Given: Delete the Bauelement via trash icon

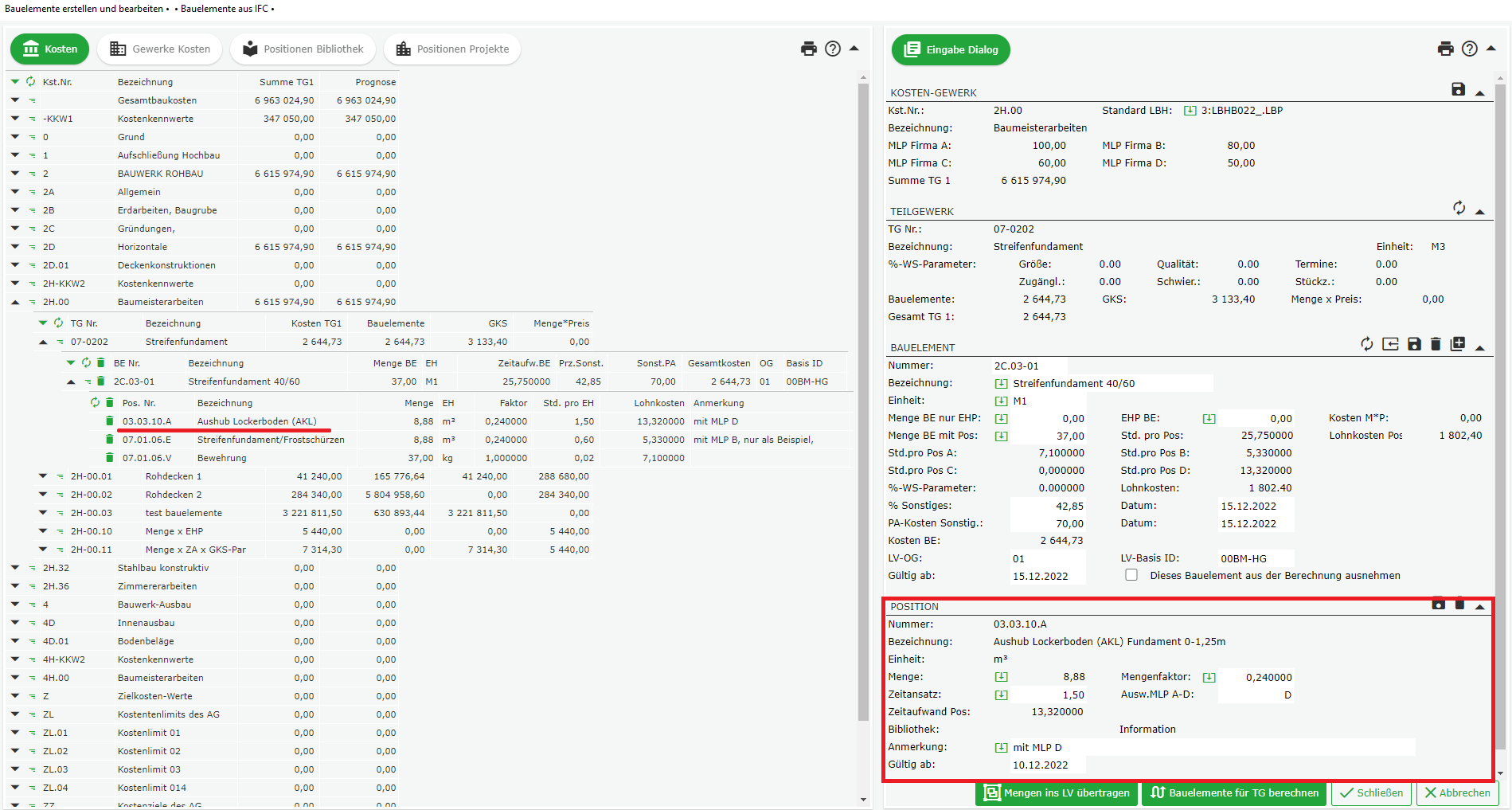Looking at the screenshot, I should click(x=1436, y=344).
